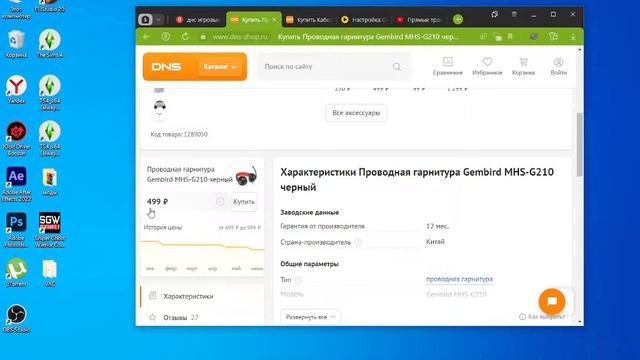Screen dimensions: 640x360
Task: Open Adobe After Effects 2022 desktop shortcut
Action: (16, 184)
